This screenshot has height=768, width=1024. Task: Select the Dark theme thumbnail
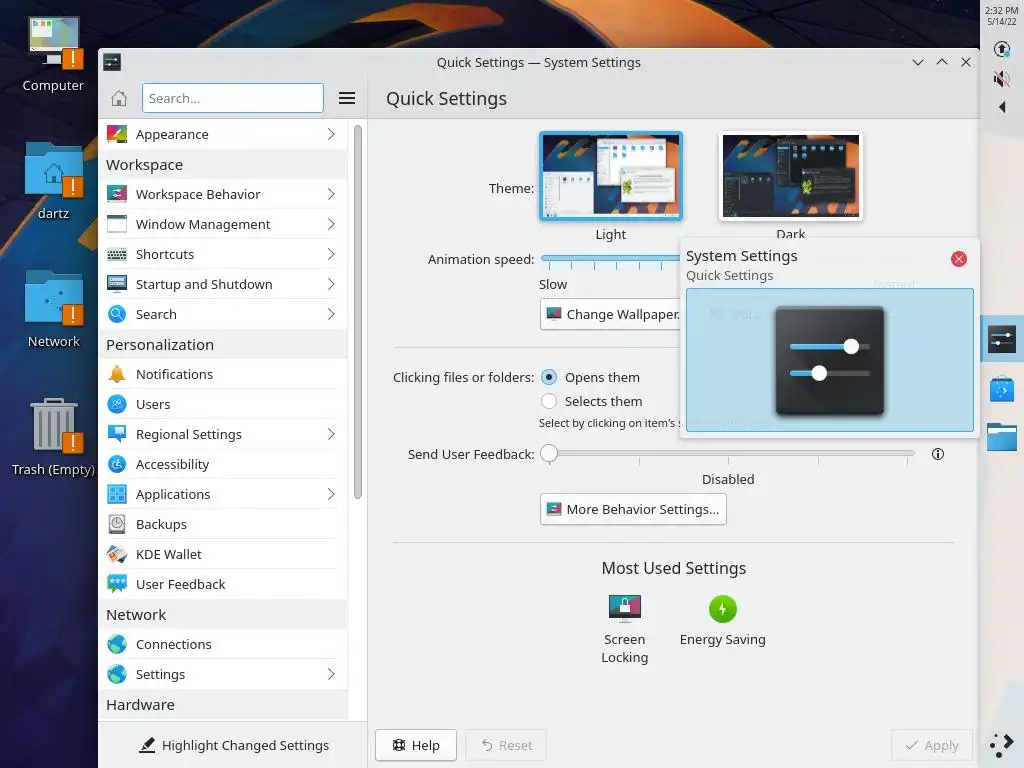click(x=790, y=176)
